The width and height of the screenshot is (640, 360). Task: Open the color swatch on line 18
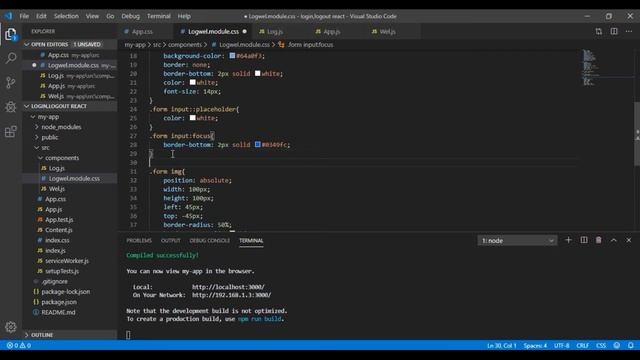(x=232, y=56)
